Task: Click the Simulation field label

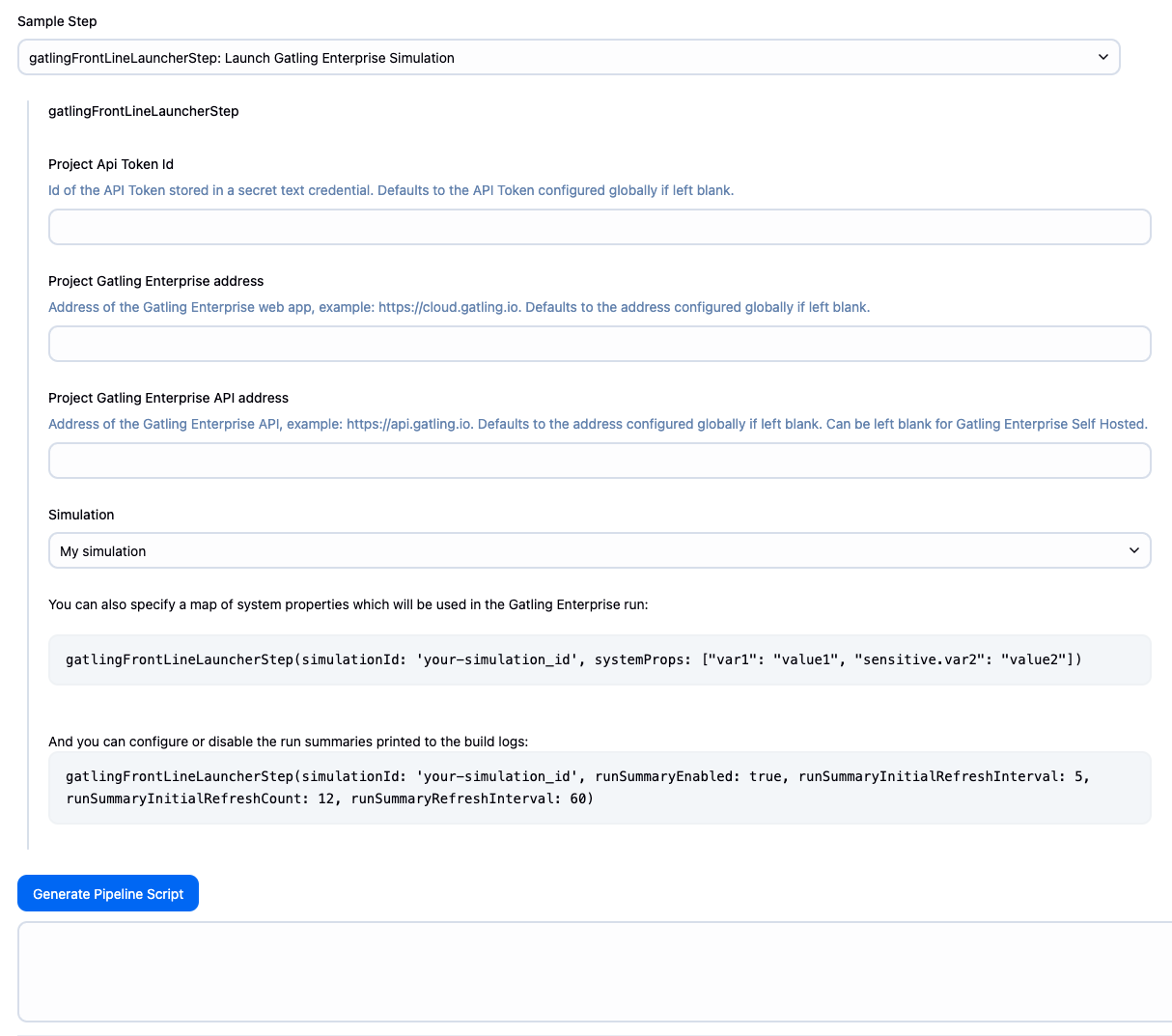Action: click(81, 515)
